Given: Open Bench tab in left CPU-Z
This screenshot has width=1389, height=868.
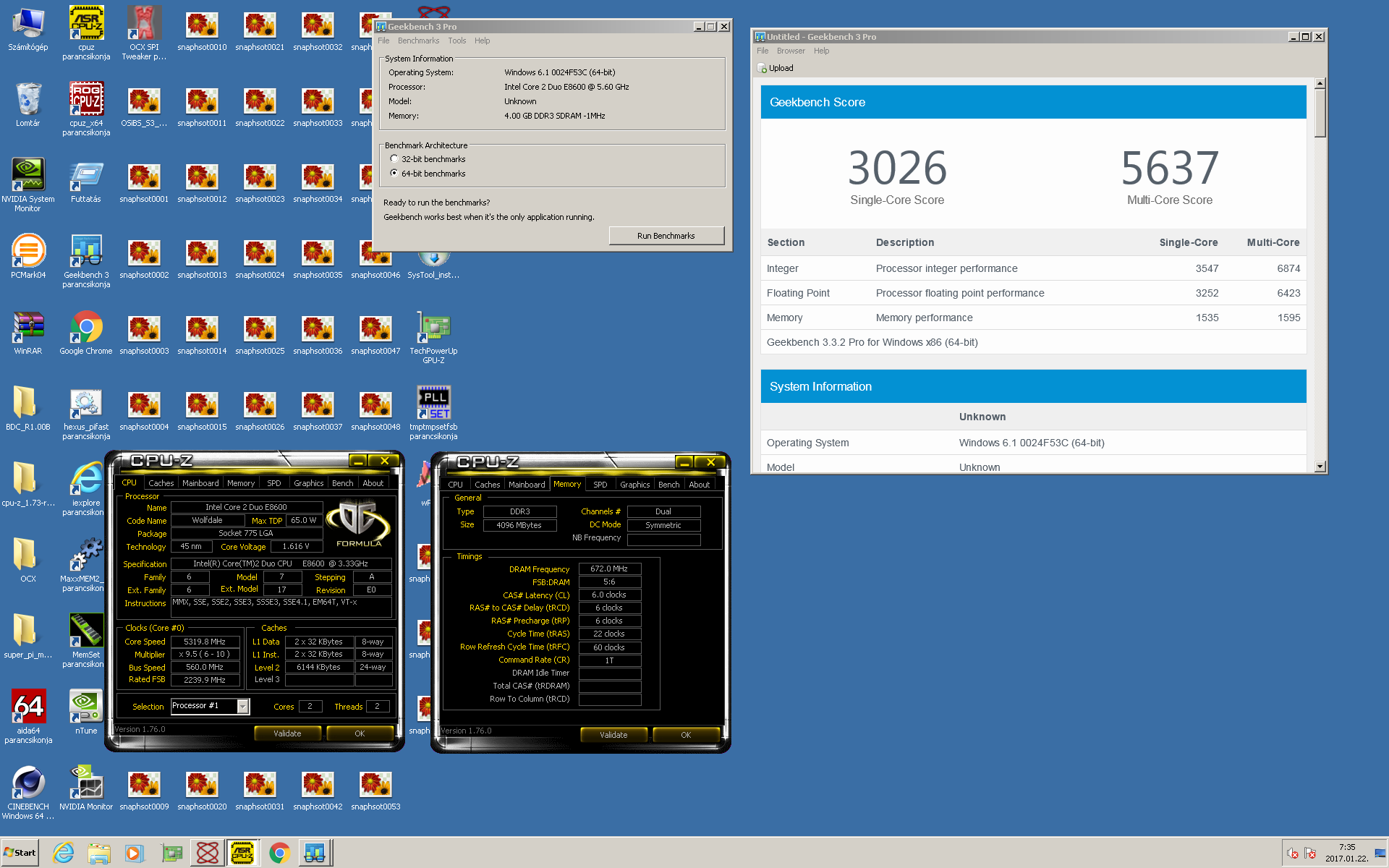Looking at the screenshot, I should pos(343,483).
